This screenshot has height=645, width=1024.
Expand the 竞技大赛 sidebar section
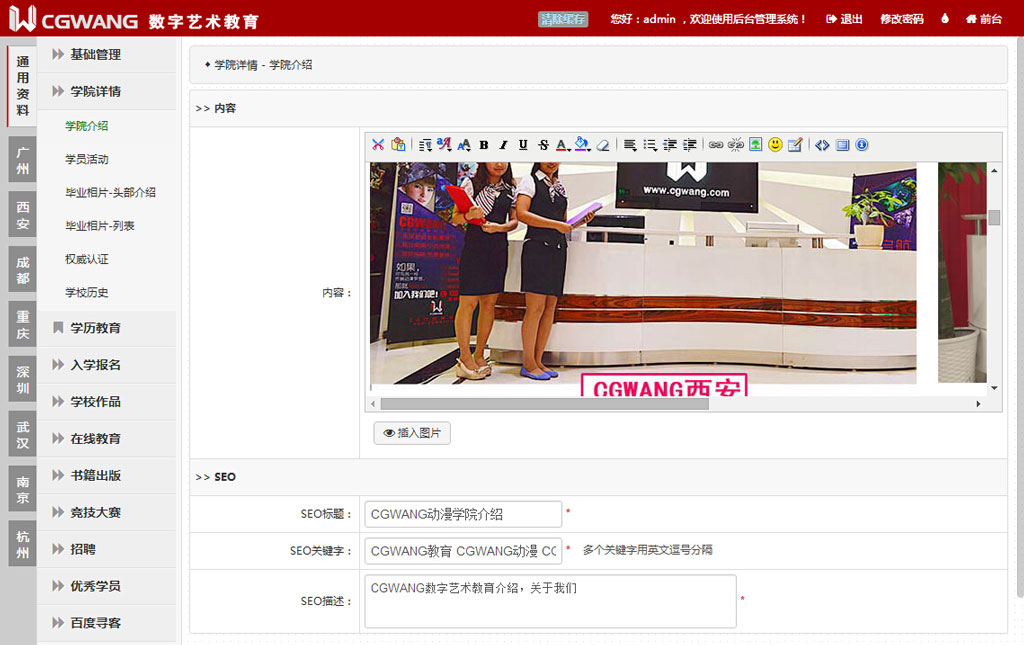click(106, 512)
